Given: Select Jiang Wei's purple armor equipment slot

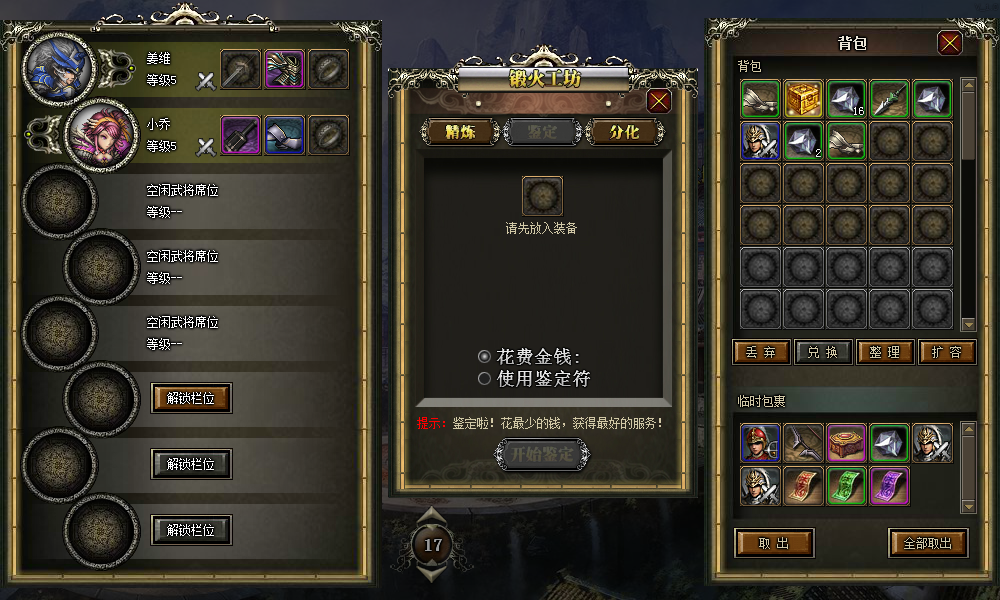Looking at the screenshot, I should tap(284, 69).
